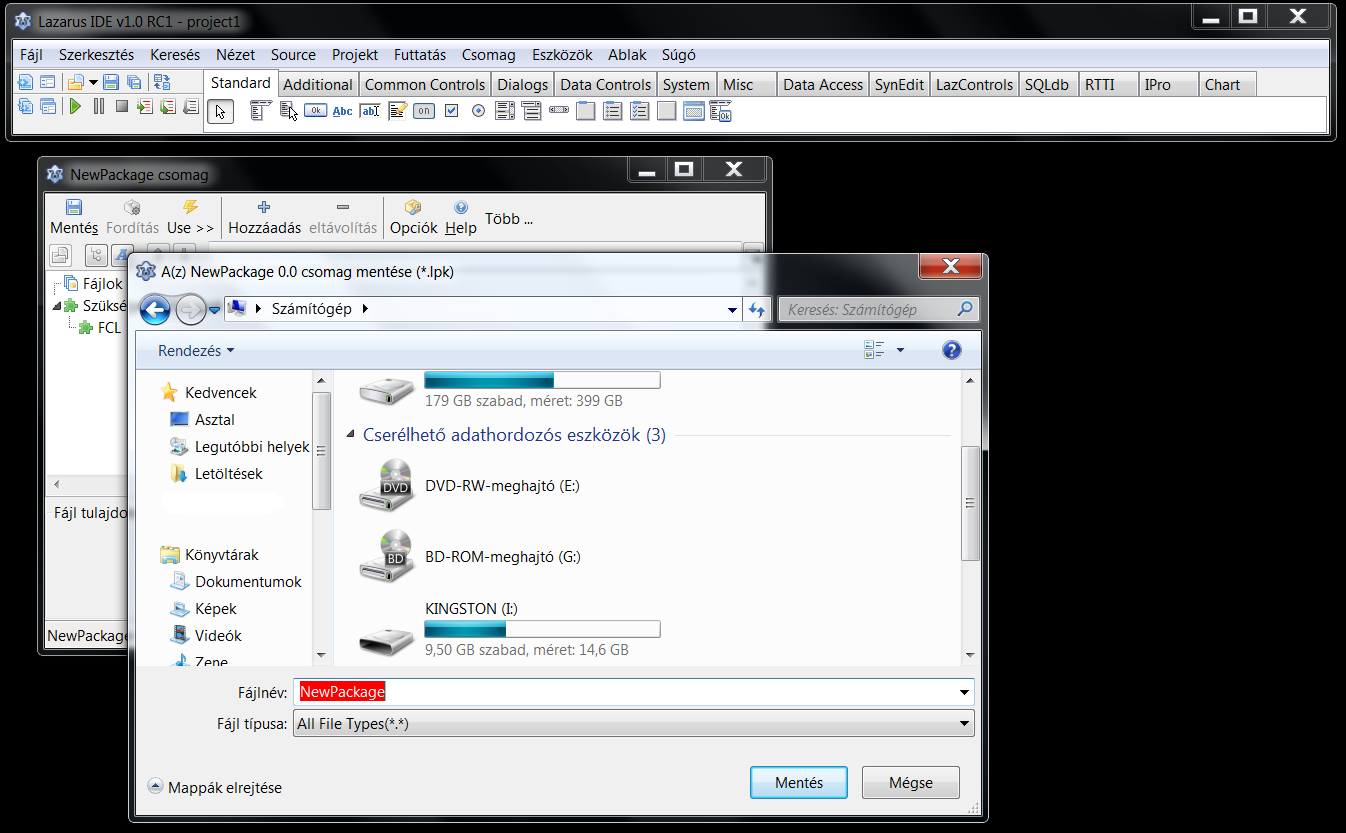Image resolution: width=1346 pixels, height=833 pixels.
Task: Click the Fájlnév input field containing NewPackage
Action: click(x=633, y=692)
